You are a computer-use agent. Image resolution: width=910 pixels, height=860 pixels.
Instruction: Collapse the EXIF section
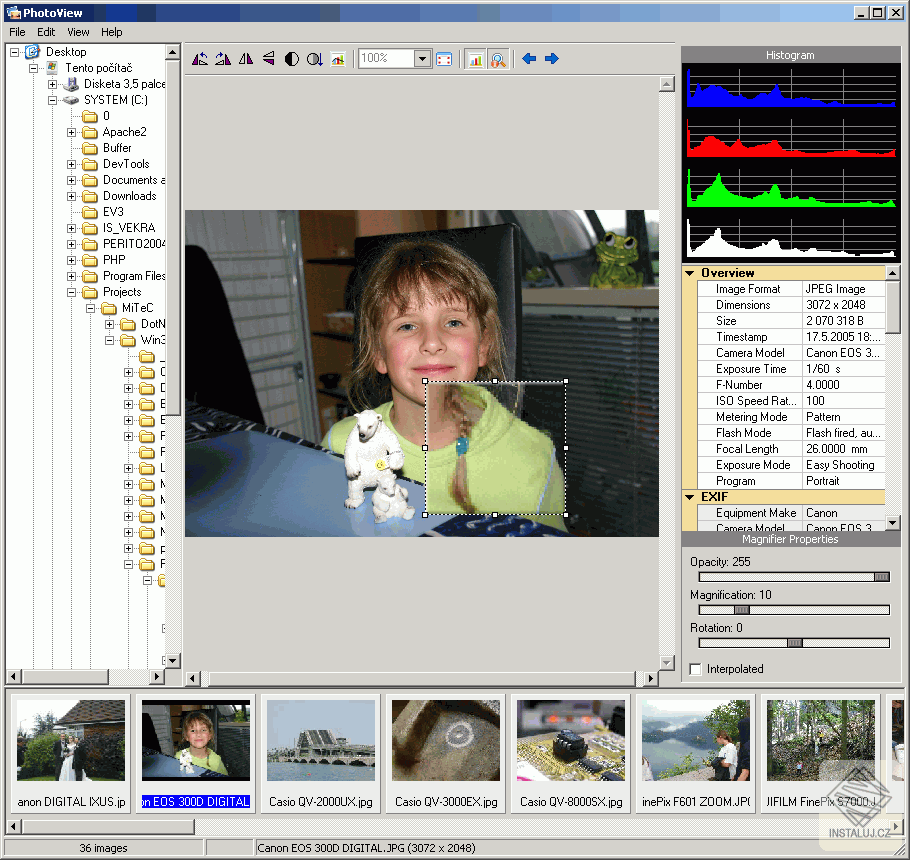coord(689,497)
